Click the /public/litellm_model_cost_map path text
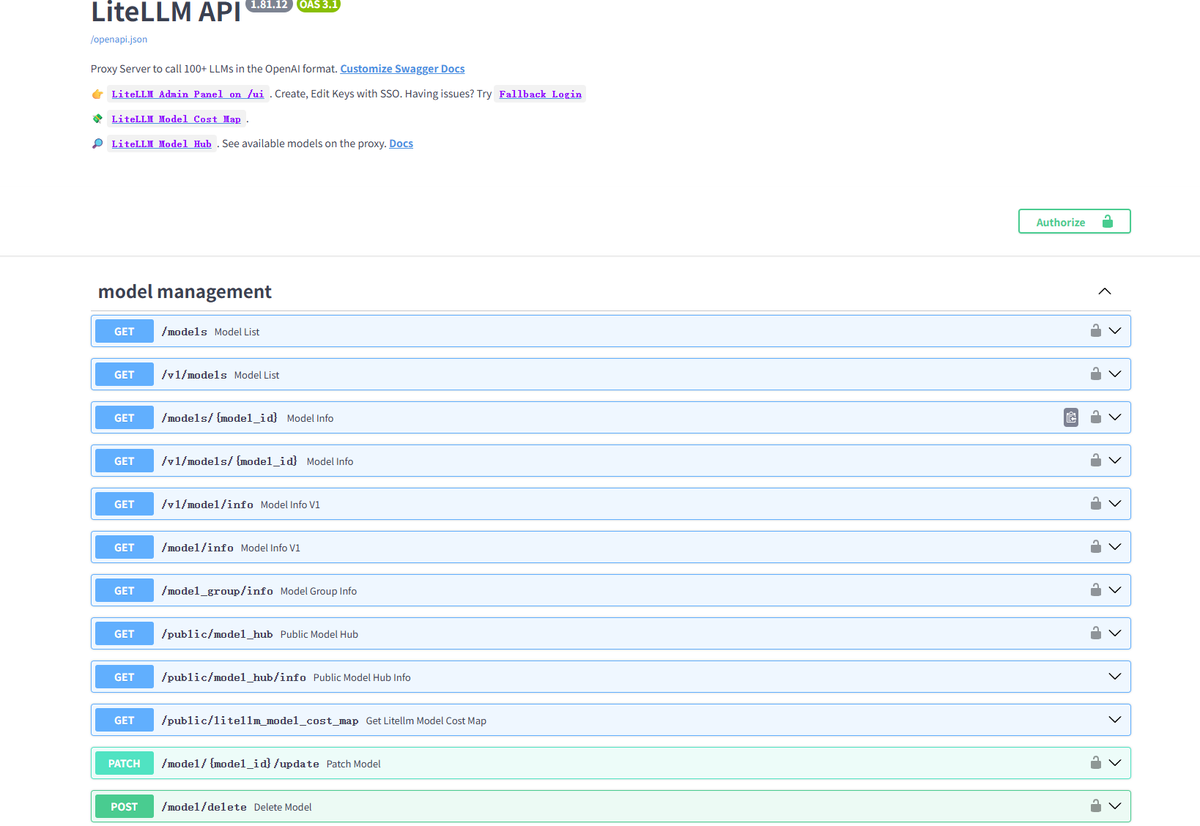Viewport: 1200px width, 826px height. pyautogui.click(x=260, y=720)
